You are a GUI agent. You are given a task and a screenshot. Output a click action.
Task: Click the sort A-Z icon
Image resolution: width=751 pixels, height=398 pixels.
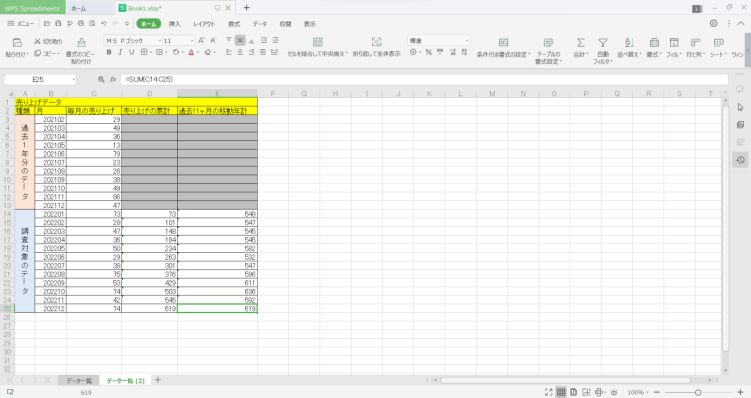coord(629,43)
